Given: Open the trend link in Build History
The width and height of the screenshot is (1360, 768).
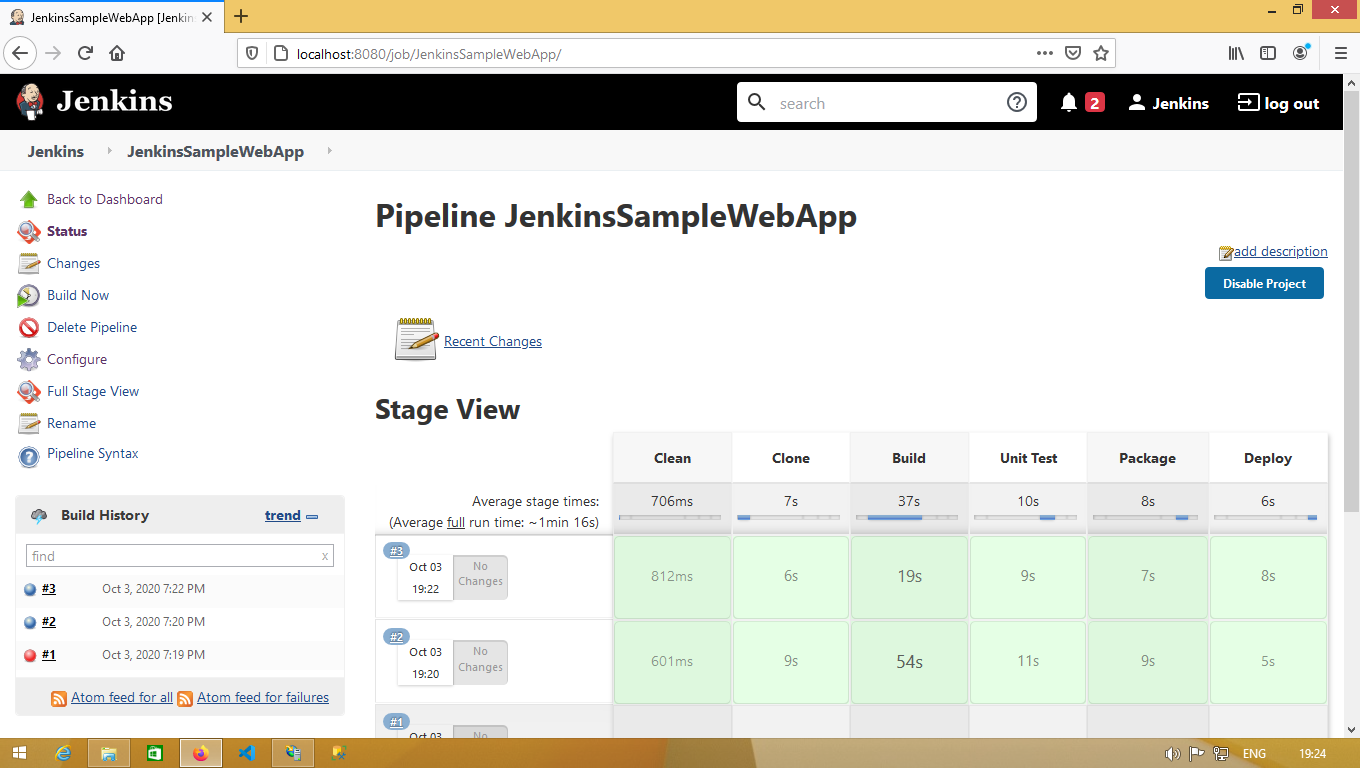Looking at the screenshot, I should (283, 515).
